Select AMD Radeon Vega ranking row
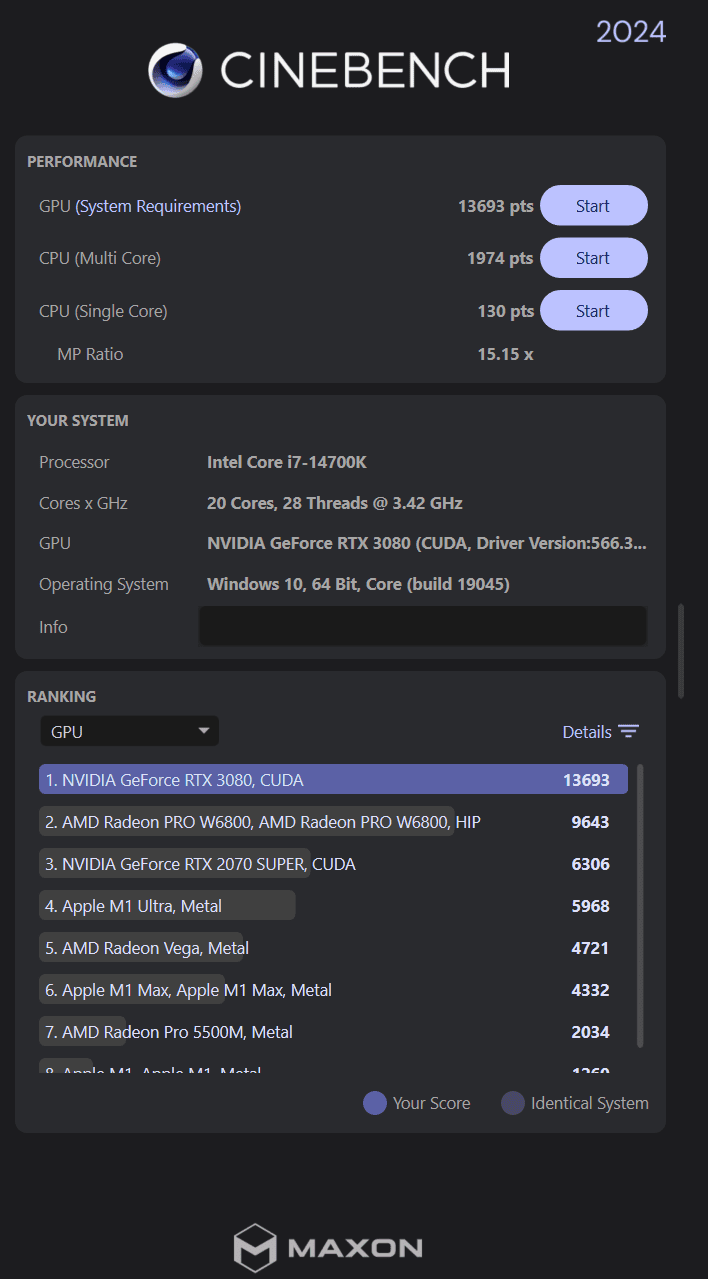 333,948
